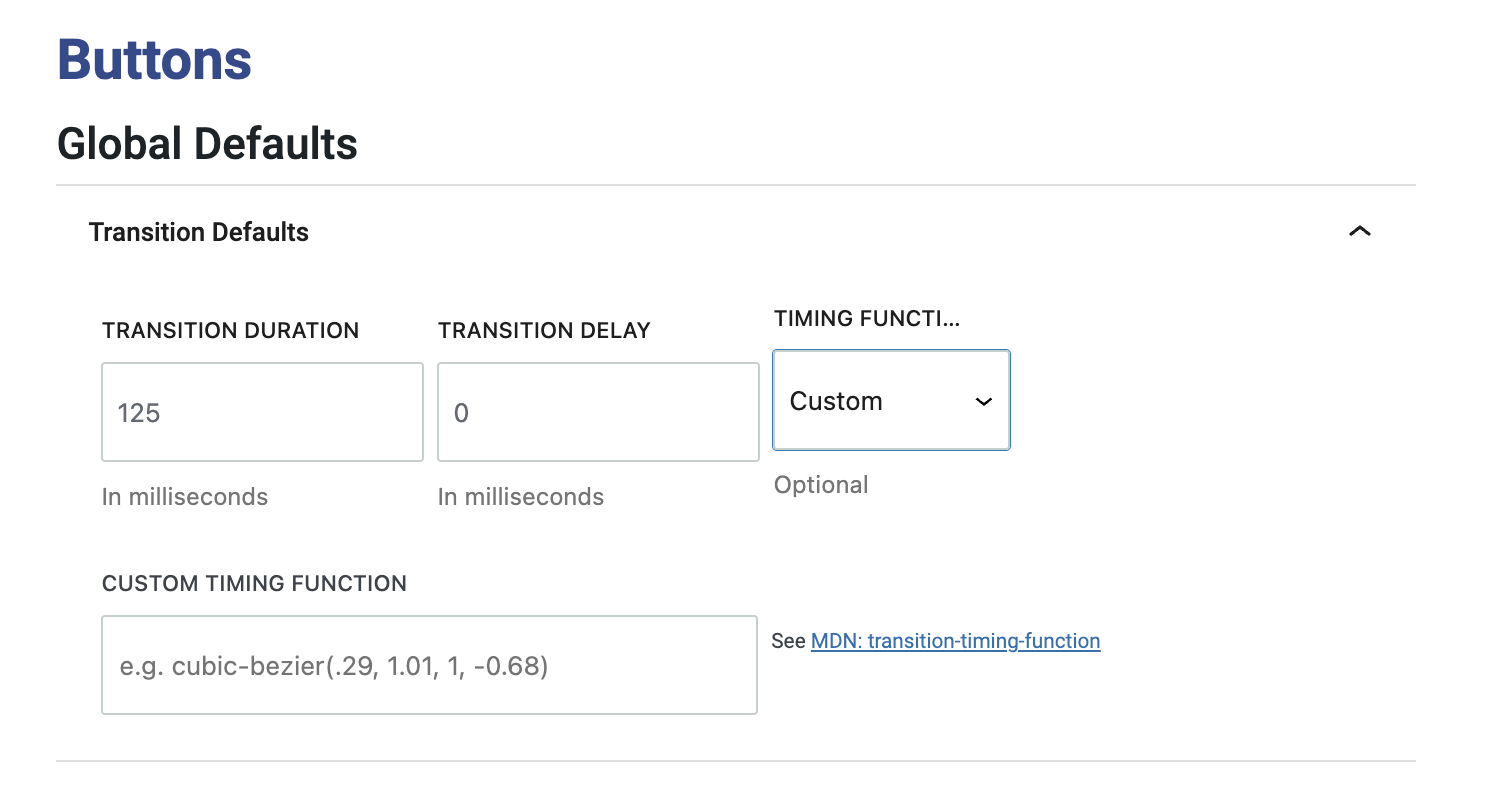Focus the Custom Timing Function text box
This screenshot has width=1498, height=804.
(x=429, y=665)
